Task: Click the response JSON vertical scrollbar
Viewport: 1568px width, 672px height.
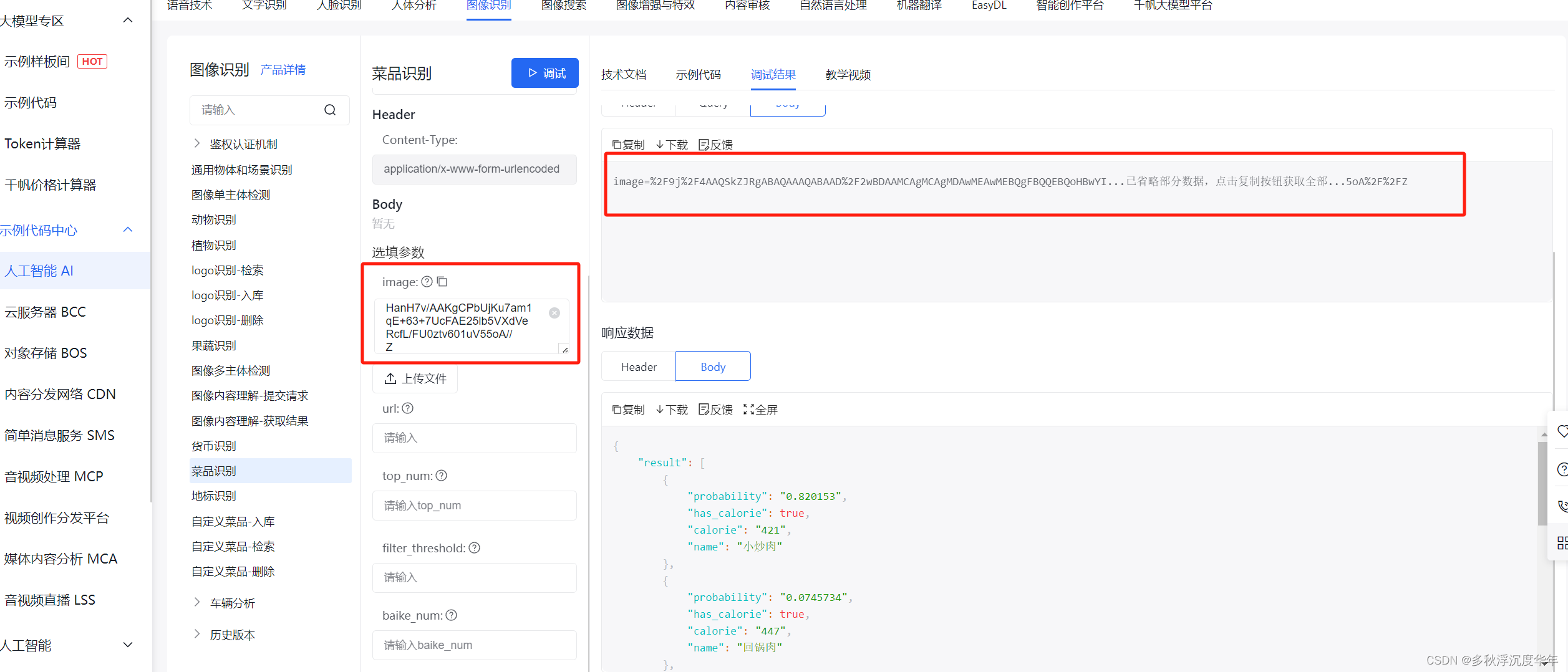Action: [x=1543, y=483]
